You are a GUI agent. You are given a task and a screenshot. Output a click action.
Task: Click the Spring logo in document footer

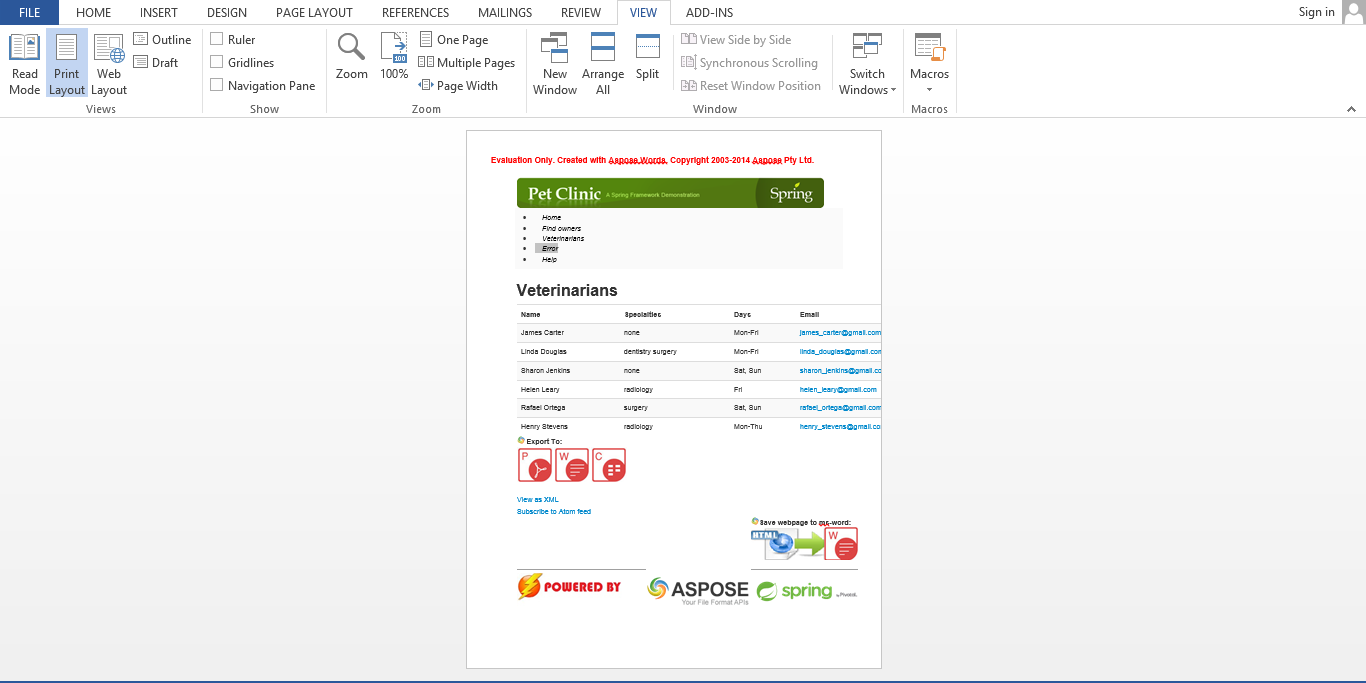click(807, 591)
